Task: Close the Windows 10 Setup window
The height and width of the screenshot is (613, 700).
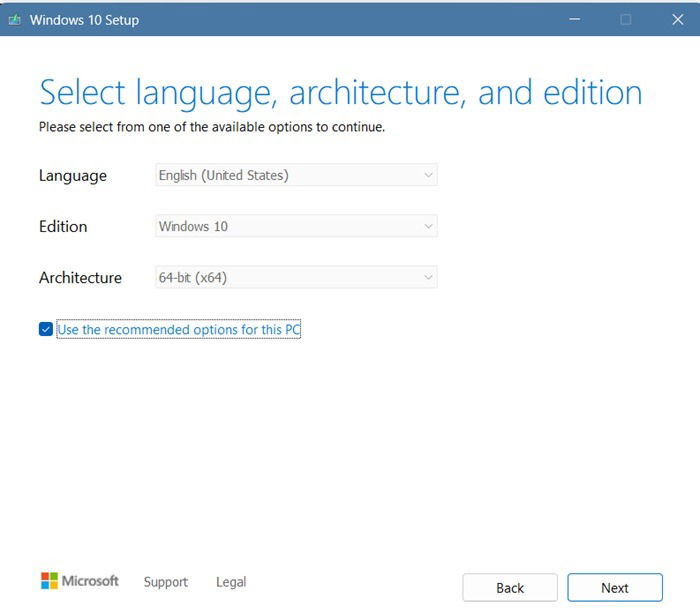Action: (678, 19)
